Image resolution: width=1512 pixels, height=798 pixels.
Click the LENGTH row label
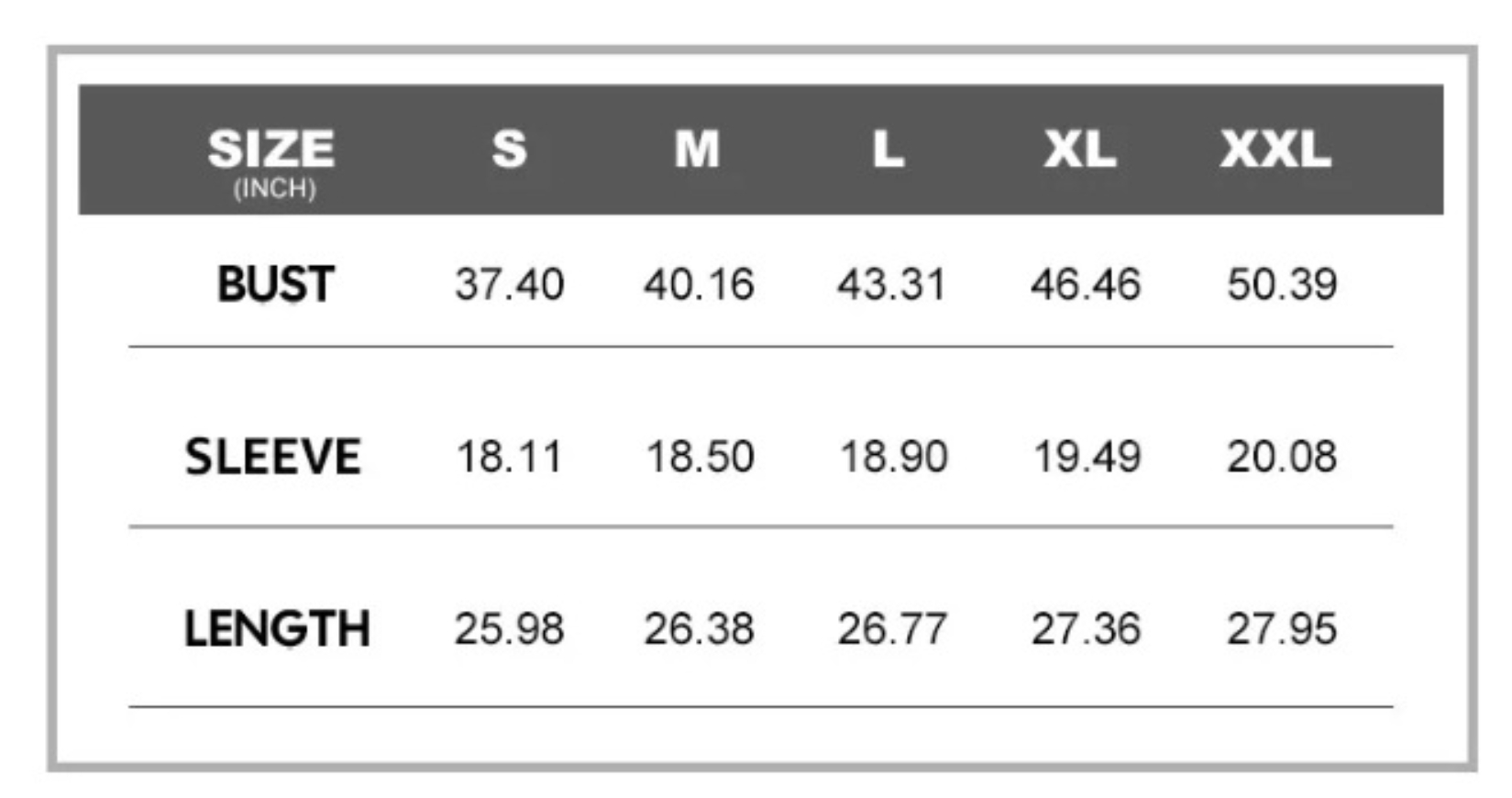pyautogui.click(x=277, y=628)
